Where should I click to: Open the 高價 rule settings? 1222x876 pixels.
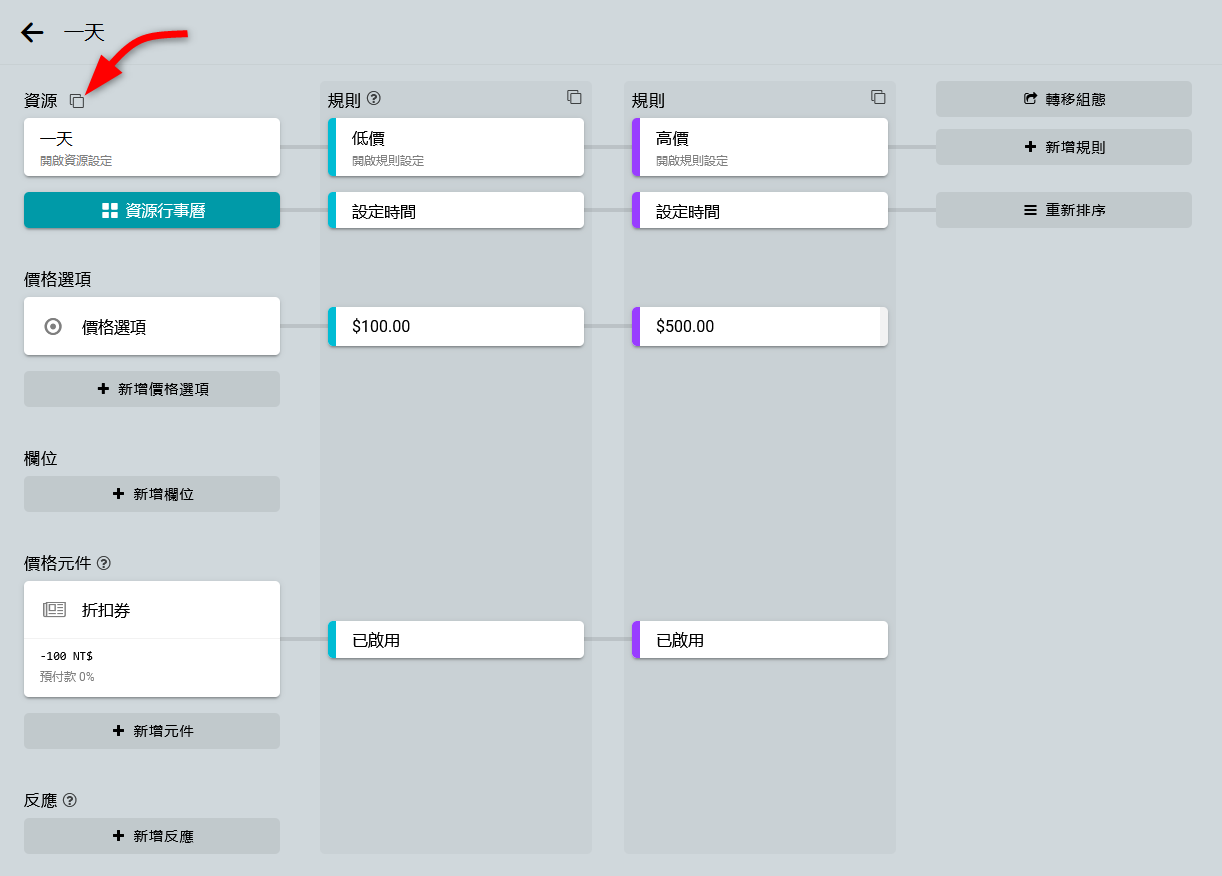(x=760, y=147)
